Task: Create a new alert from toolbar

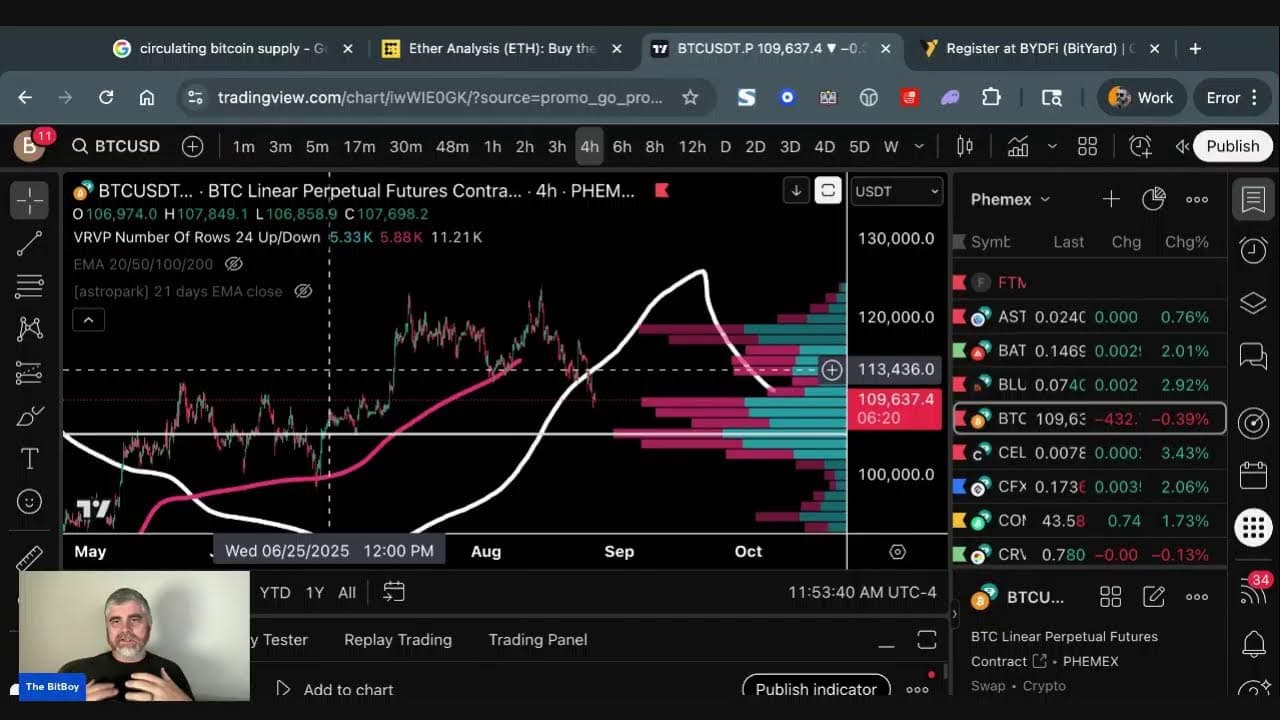Action: pyautogui.click(x=1140, y=147)
